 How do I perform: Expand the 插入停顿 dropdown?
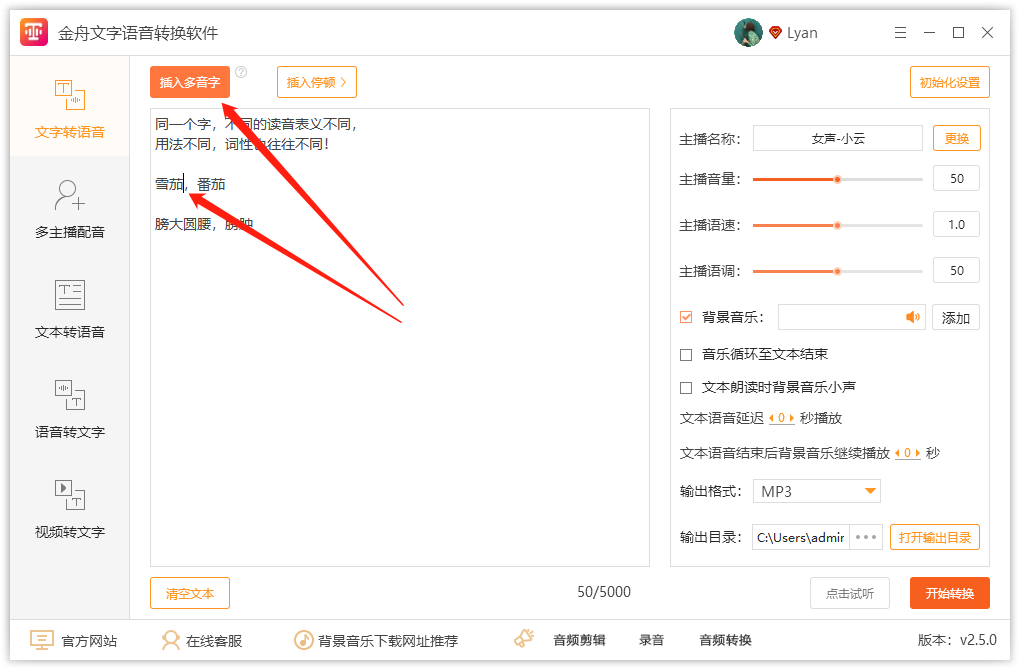[316, 82]
